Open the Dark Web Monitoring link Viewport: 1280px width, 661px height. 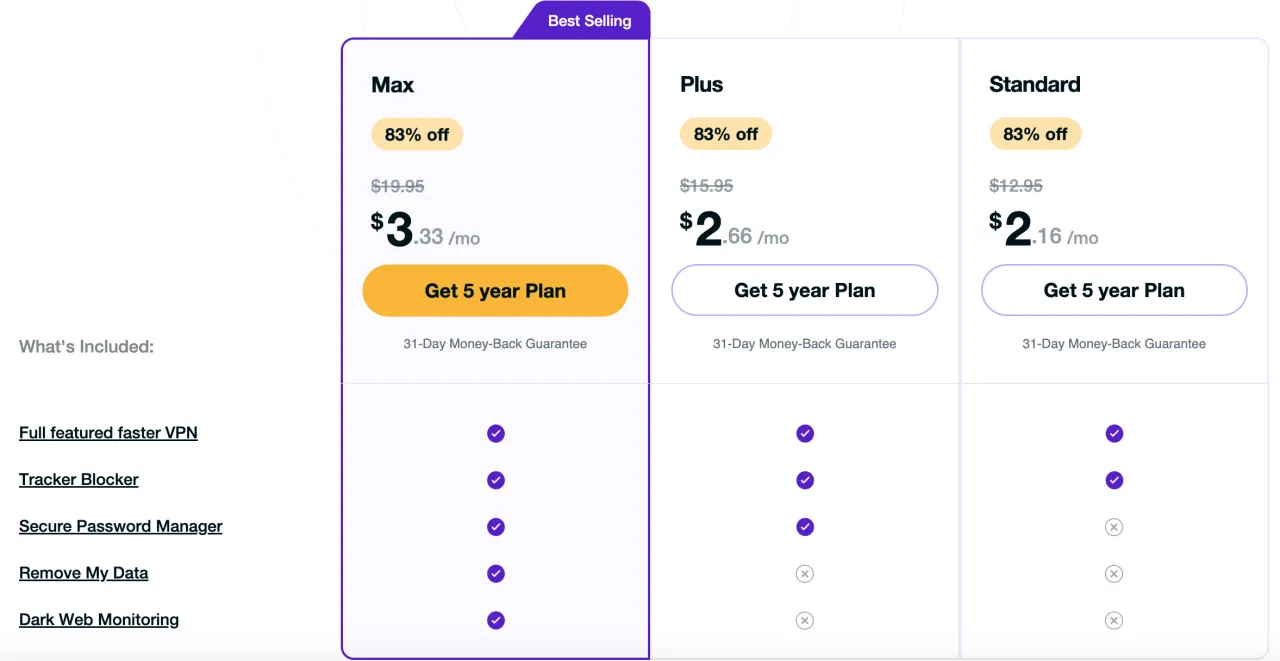click(99, 620)
